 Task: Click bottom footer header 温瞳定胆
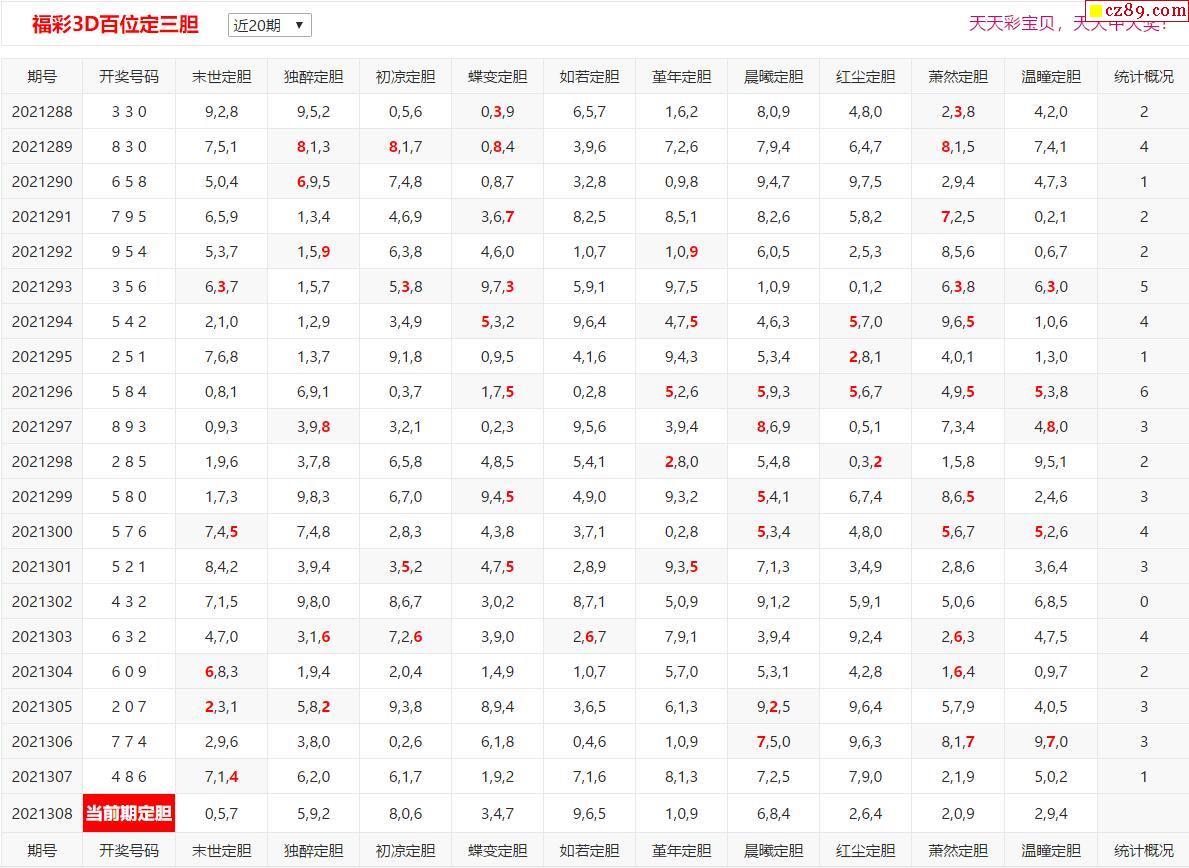pos(1051,850)
